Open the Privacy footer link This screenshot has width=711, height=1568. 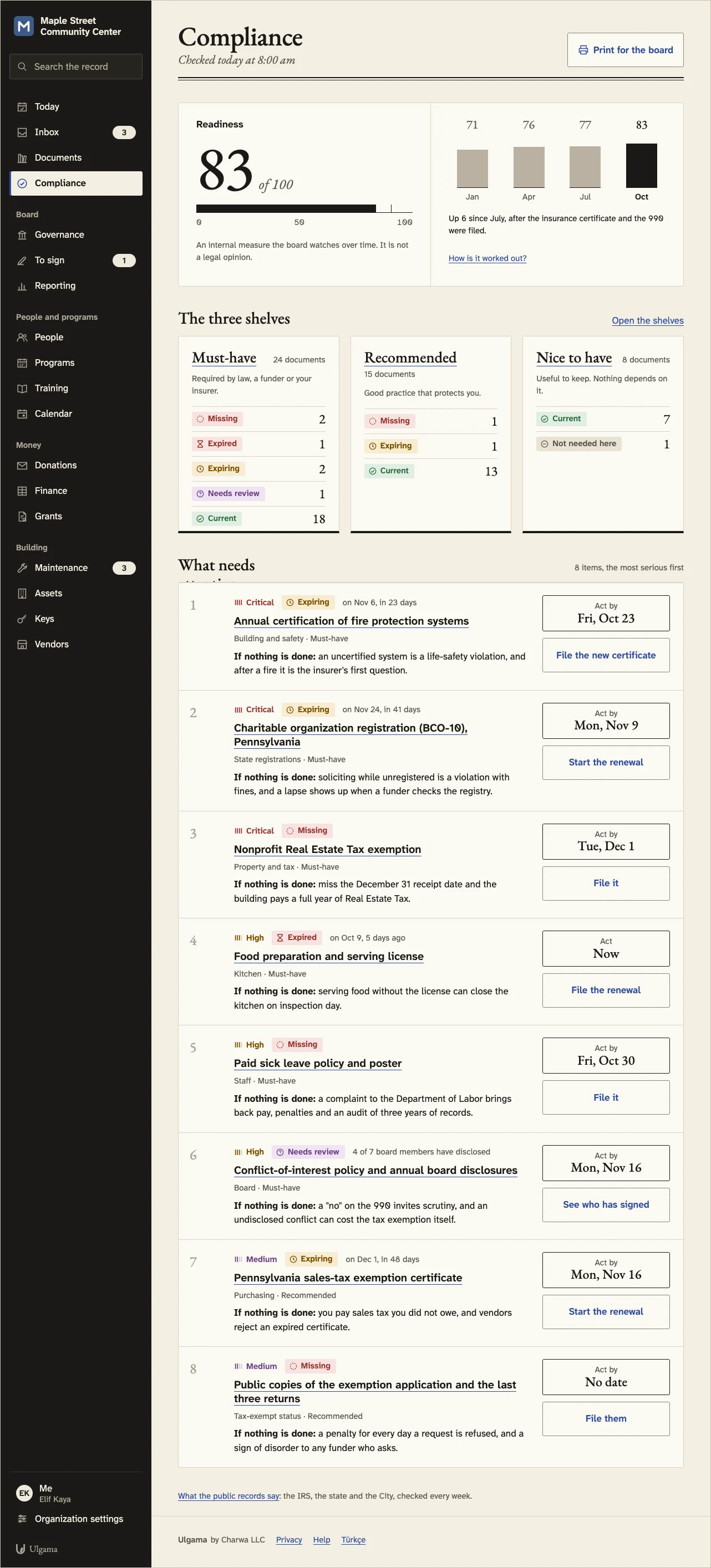point(289,1539)
